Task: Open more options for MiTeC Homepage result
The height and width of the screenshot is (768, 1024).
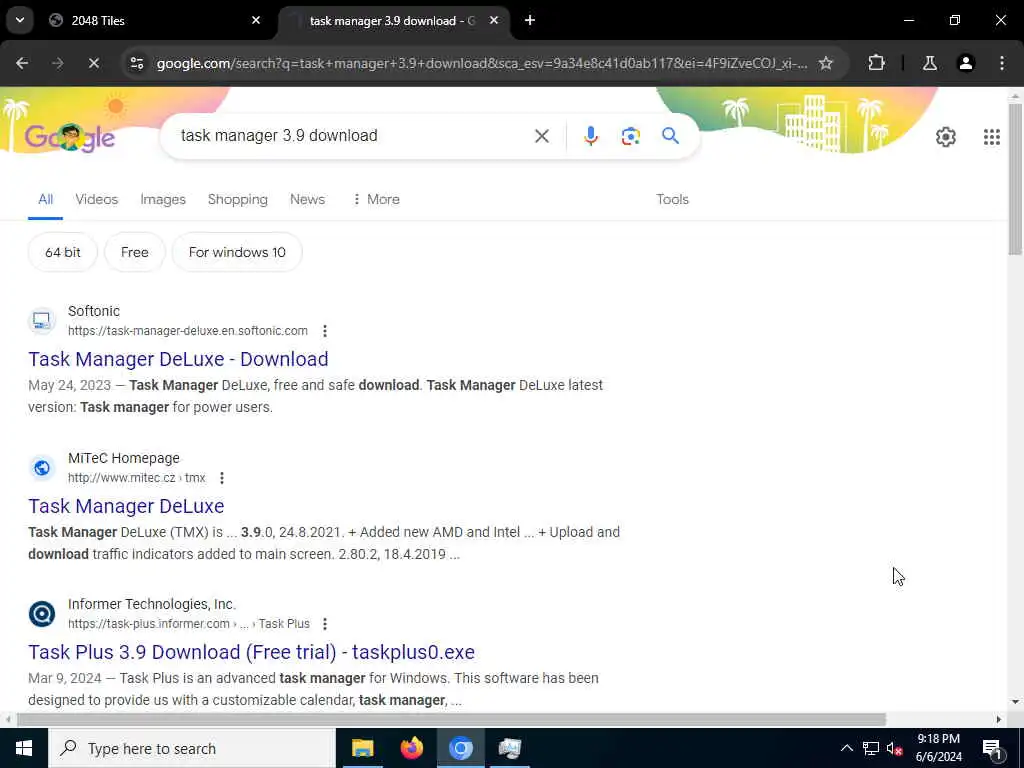Action: click(222, 478)
